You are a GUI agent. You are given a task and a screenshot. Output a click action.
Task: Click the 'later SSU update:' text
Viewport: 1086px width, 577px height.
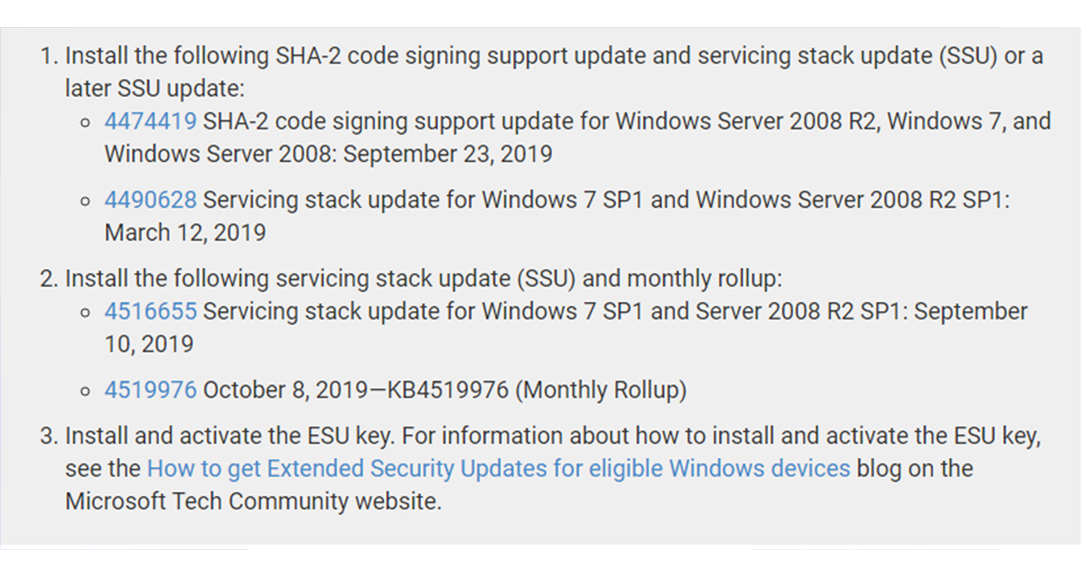click(154, 89)
